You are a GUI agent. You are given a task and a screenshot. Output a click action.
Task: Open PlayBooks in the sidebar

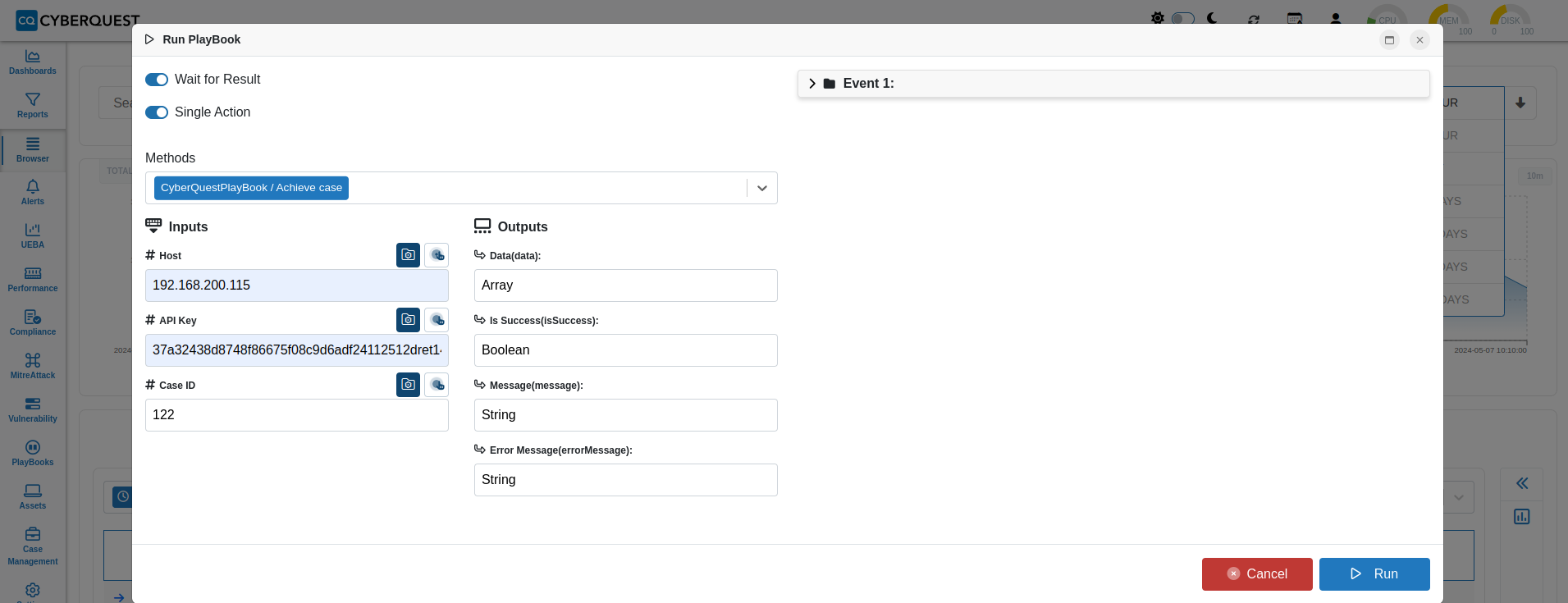pyautogui.click(x=33, y=454)
